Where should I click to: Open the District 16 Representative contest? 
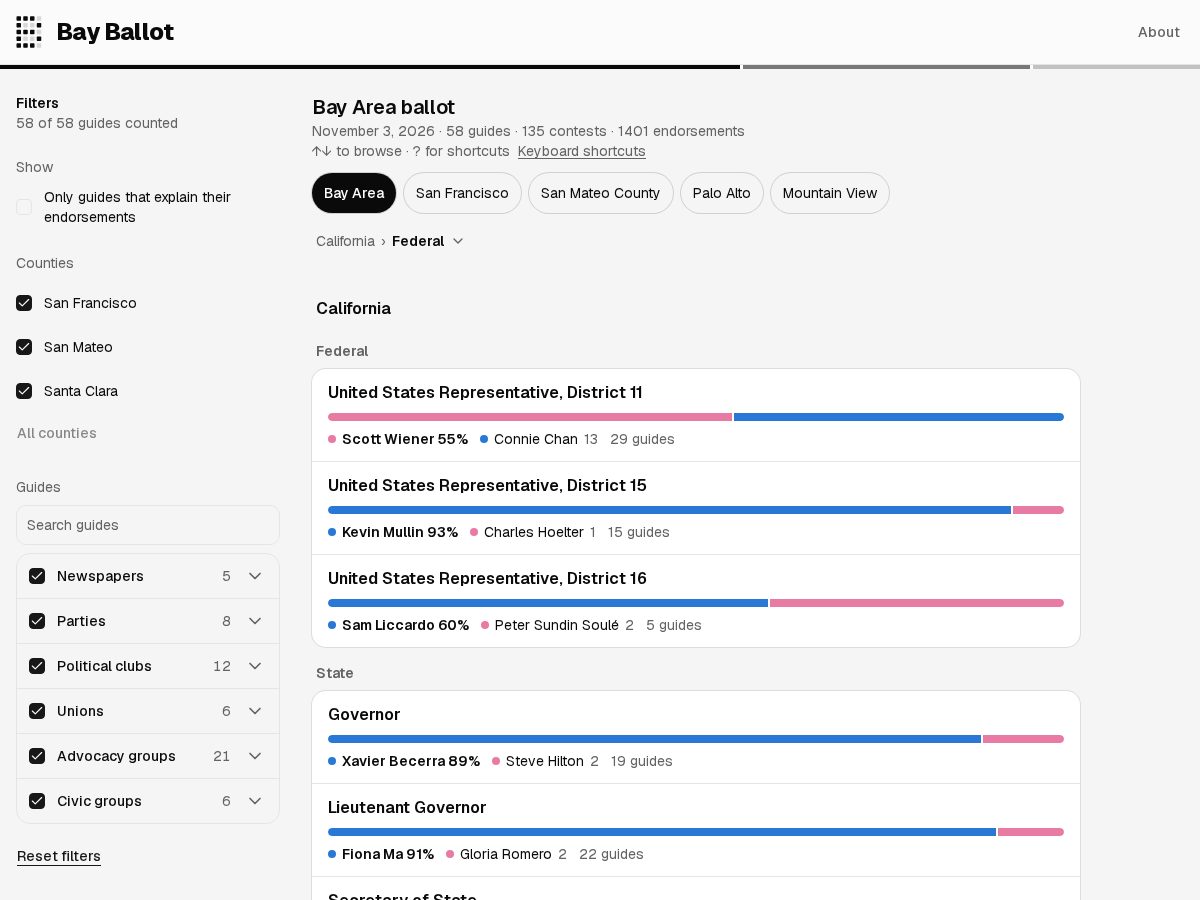[696, 601]
